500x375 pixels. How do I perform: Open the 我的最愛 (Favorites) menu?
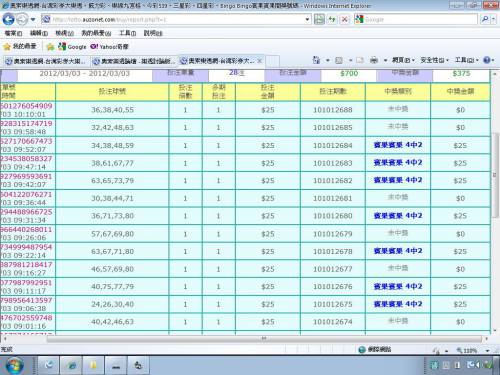click(x=96, y=33)
